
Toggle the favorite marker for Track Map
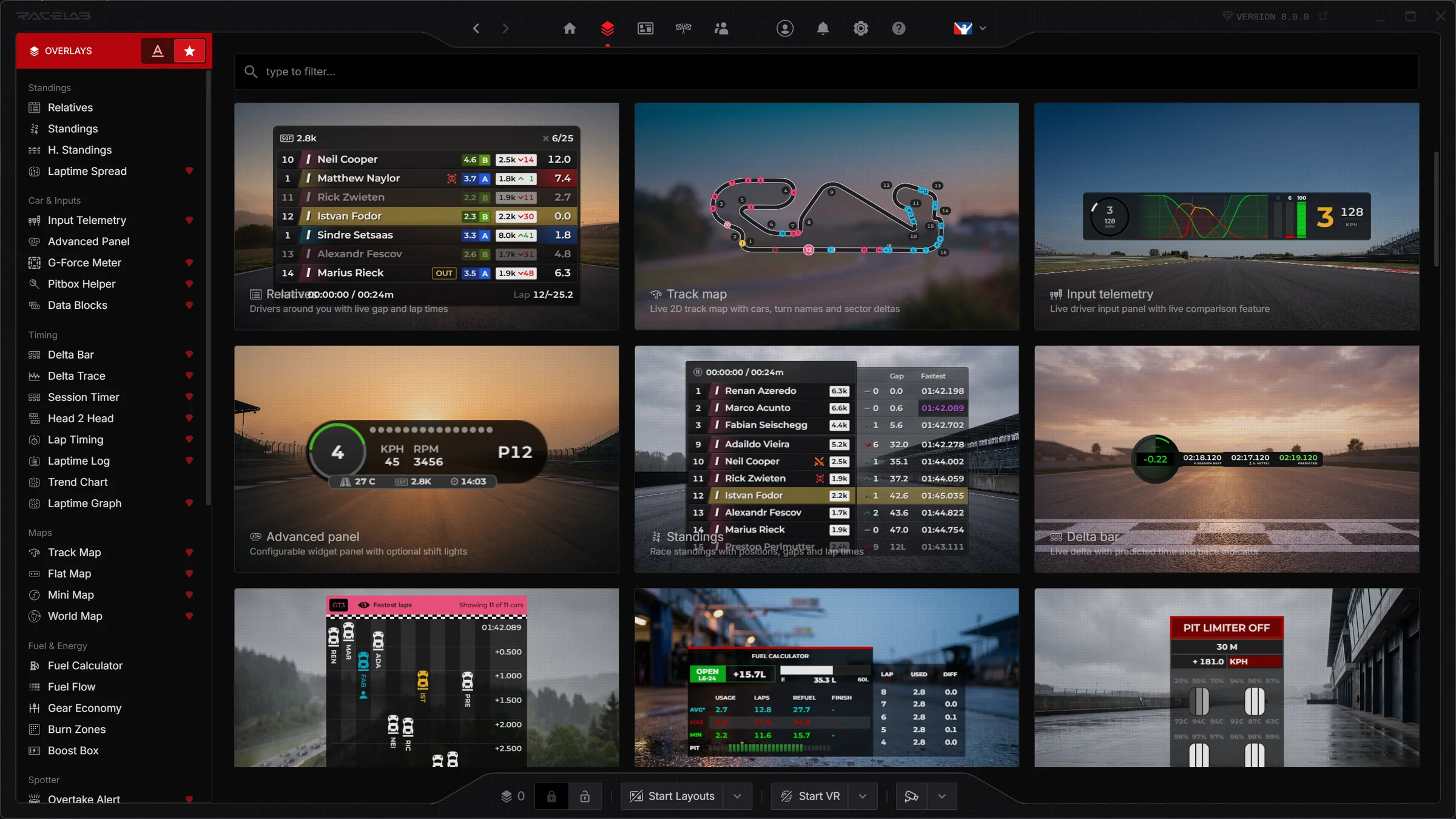pos(189,552)
